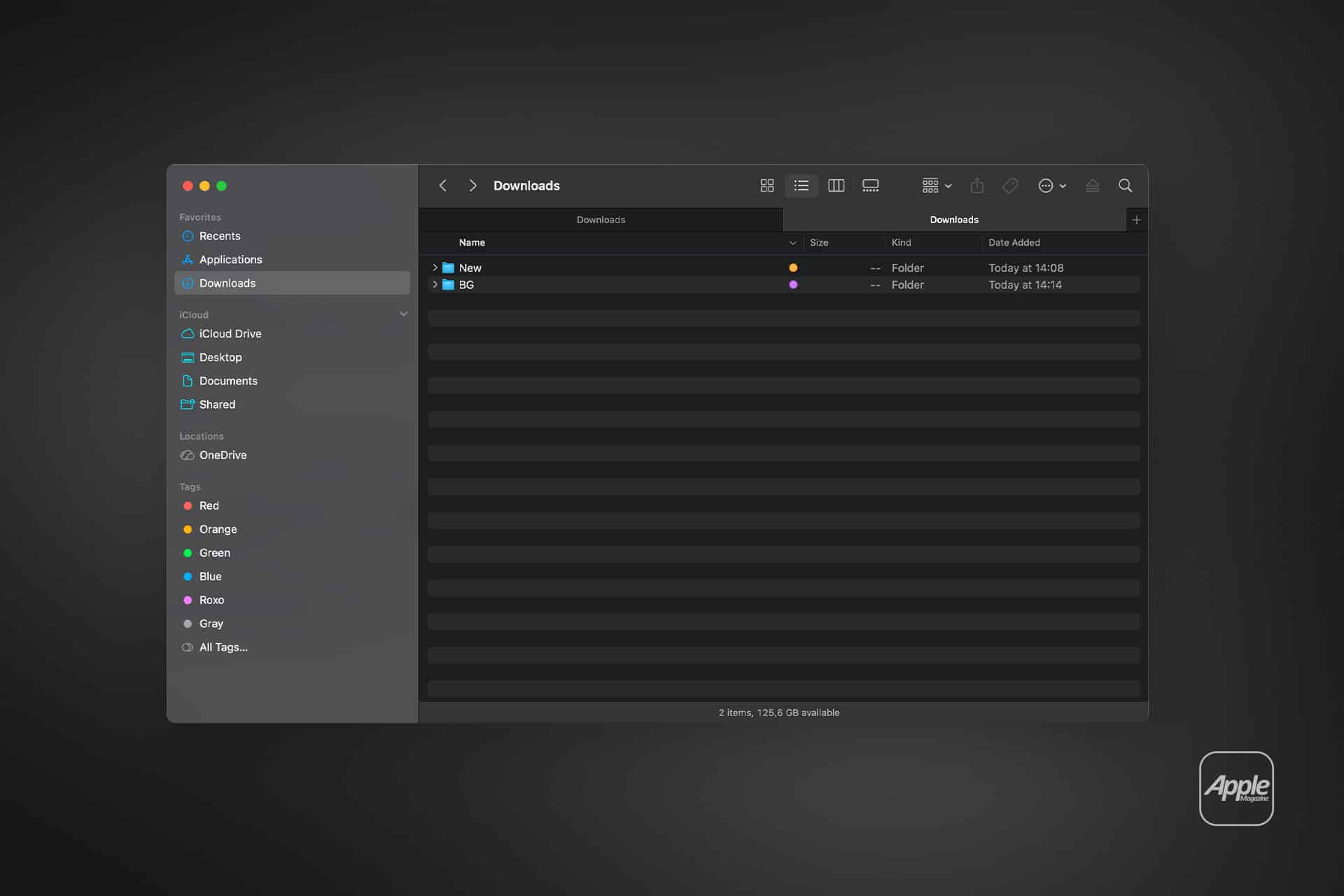The width and height of the screenshot is (1344, 896).
Task: Sort by Kind column
Action: tap(901, 243)
